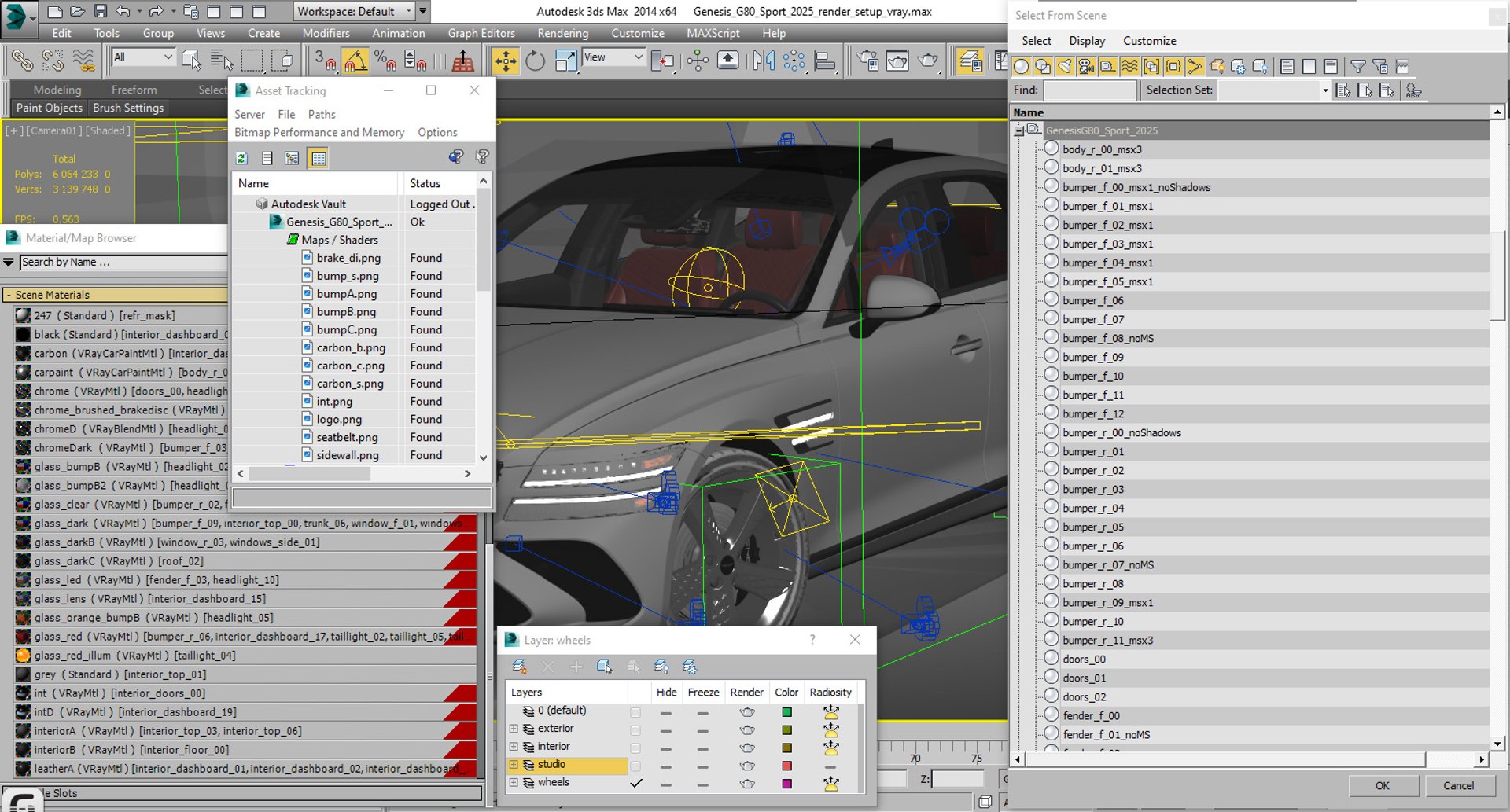Expand the exterior layer

point(514,729)
